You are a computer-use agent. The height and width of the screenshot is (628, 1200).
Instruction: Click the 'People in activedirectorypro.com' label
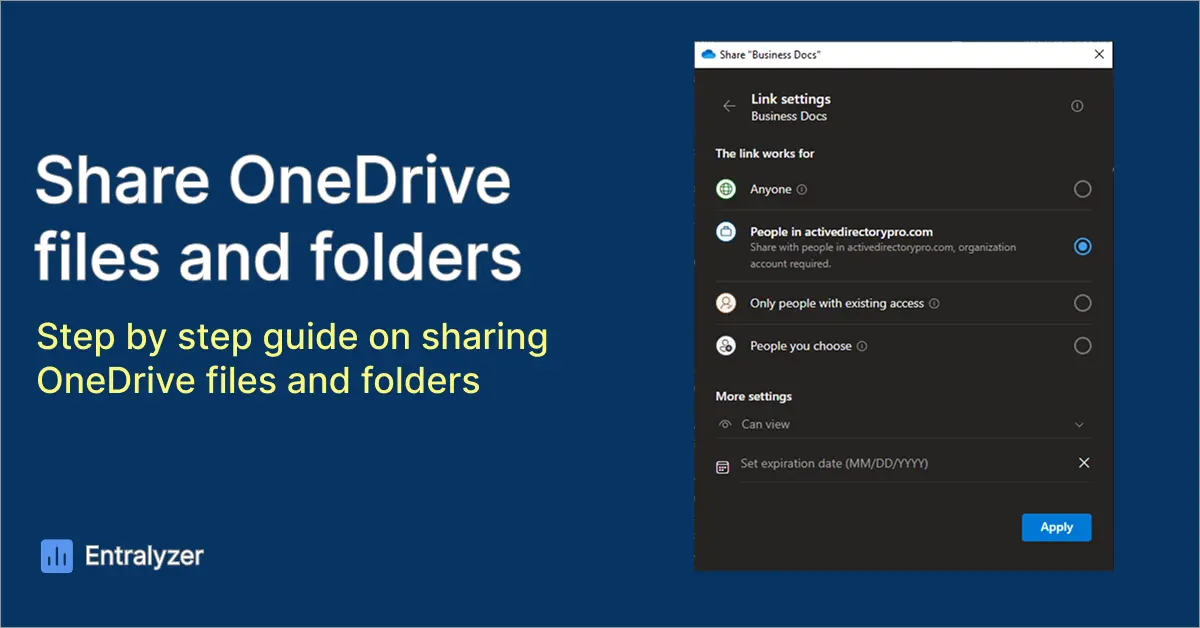coord(841,232)
